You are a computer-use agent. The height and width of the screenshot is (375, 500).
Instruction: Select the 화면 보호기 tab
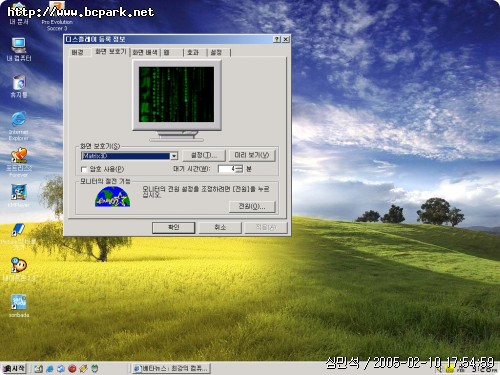tap(110, 52)
